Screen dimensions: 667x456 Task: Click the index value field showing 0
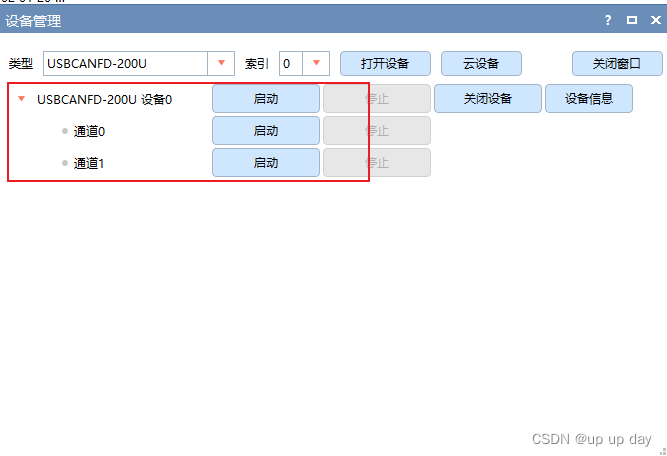291,63
